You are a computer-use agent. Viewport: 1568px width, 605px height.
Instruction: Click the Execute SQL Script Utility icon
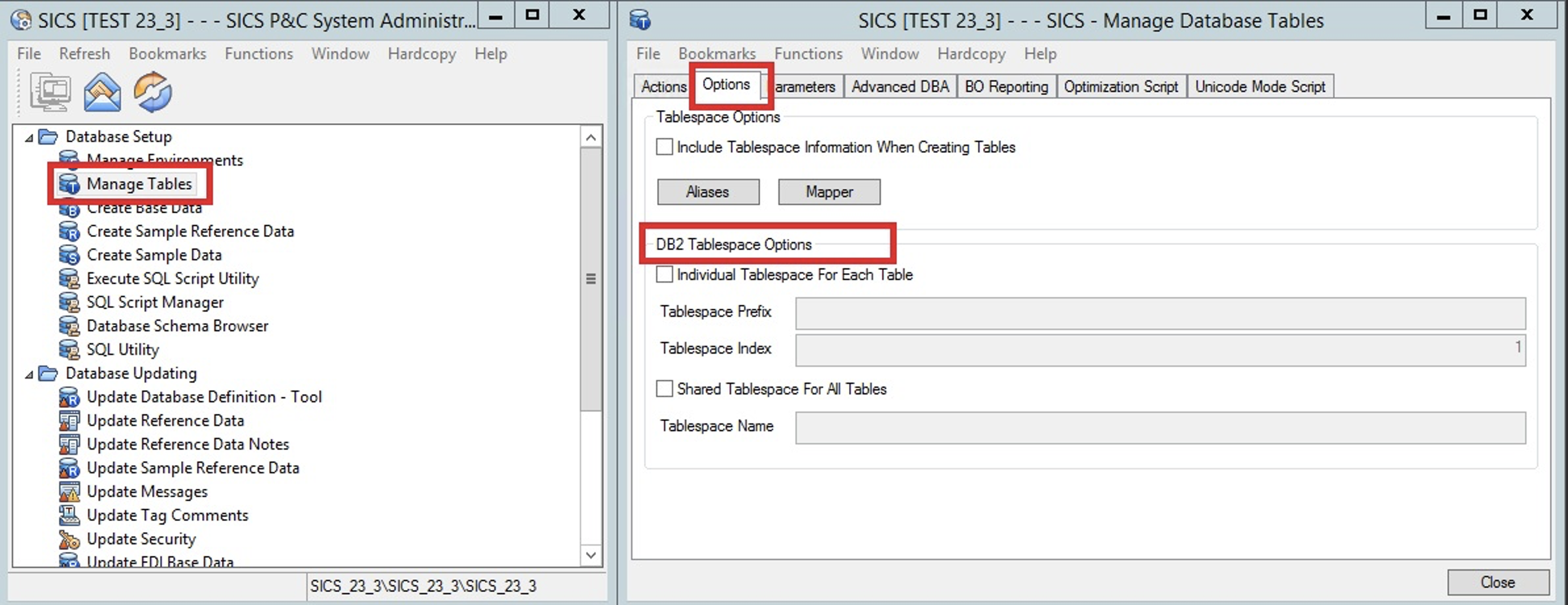coord(69,279)
